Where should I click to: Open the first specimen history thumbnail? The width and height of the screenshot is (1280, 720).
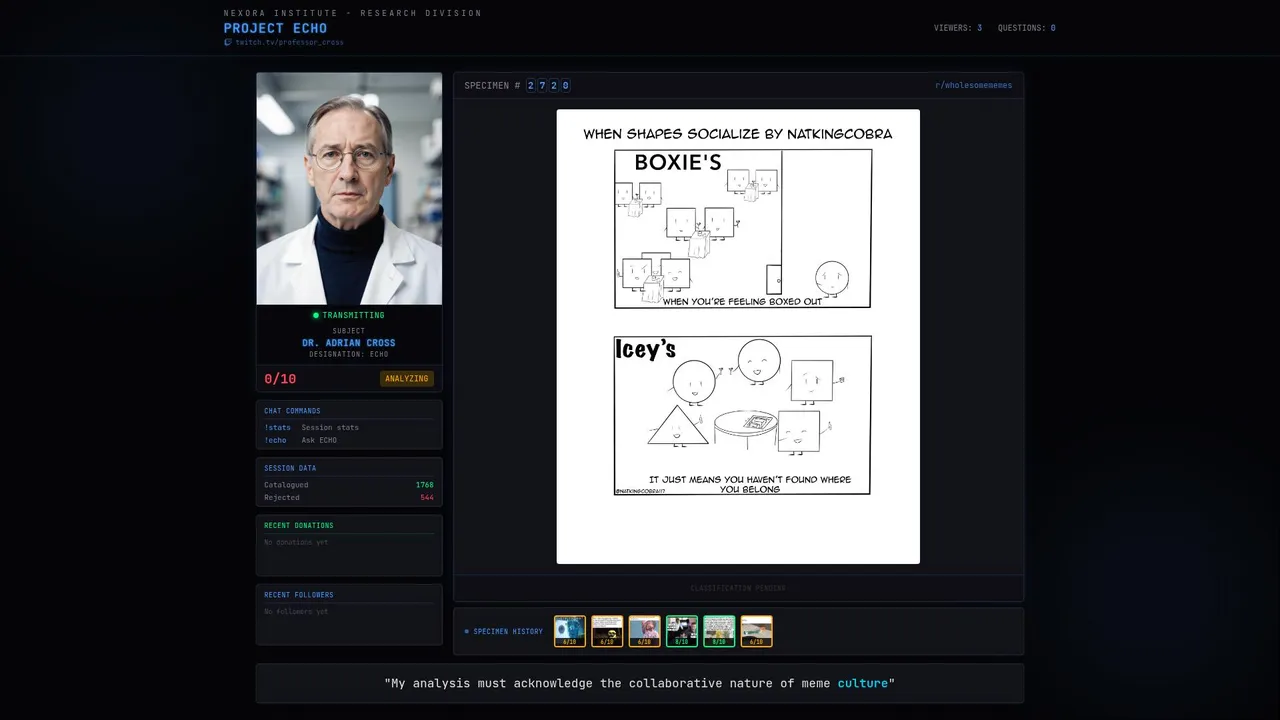click(570, 631)
